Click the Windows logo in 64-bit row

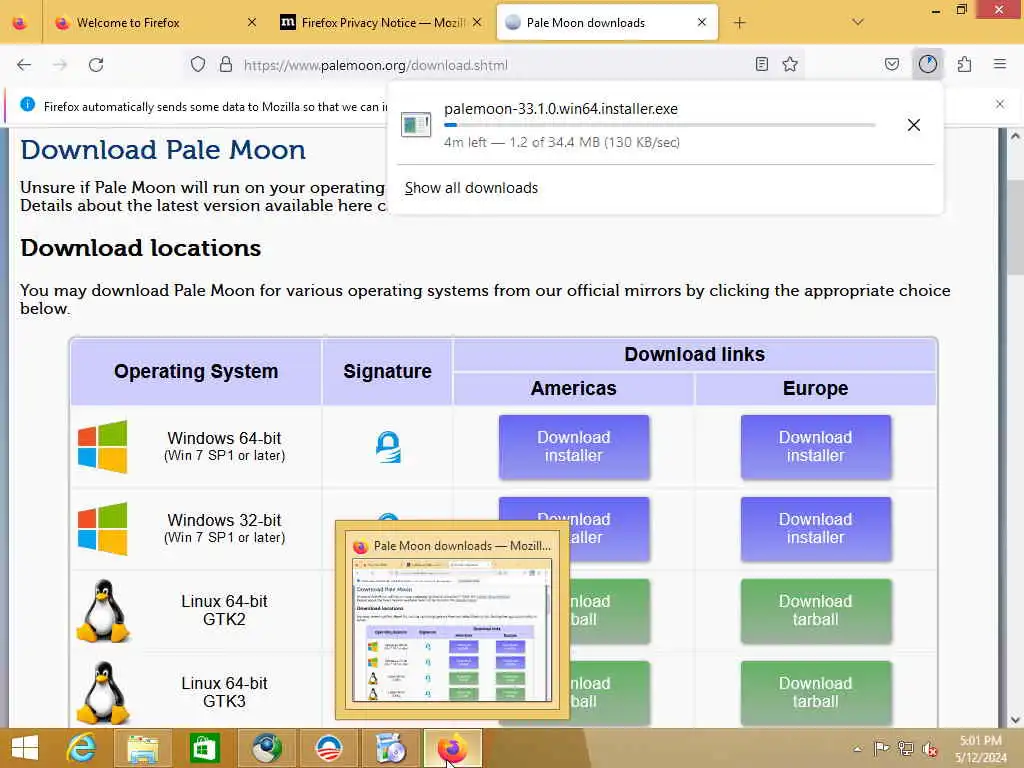tap(103, 447)
